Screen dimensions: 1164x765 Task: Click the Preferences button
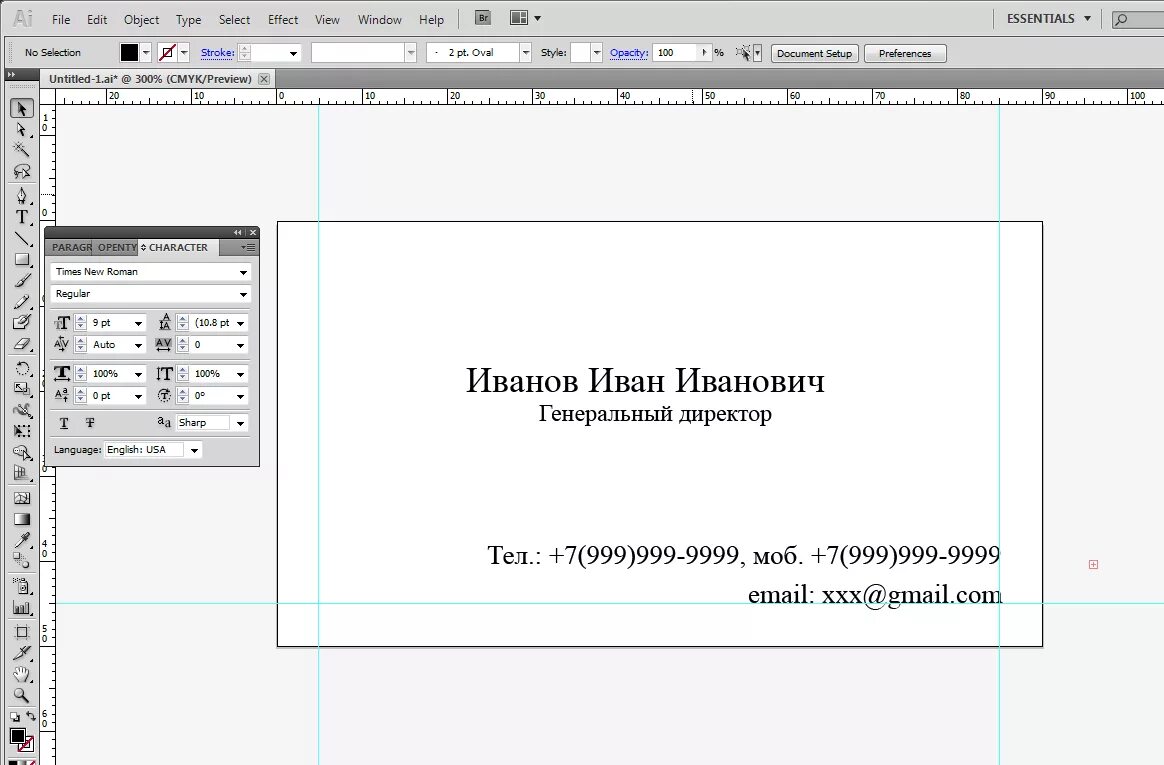(905, 53)
